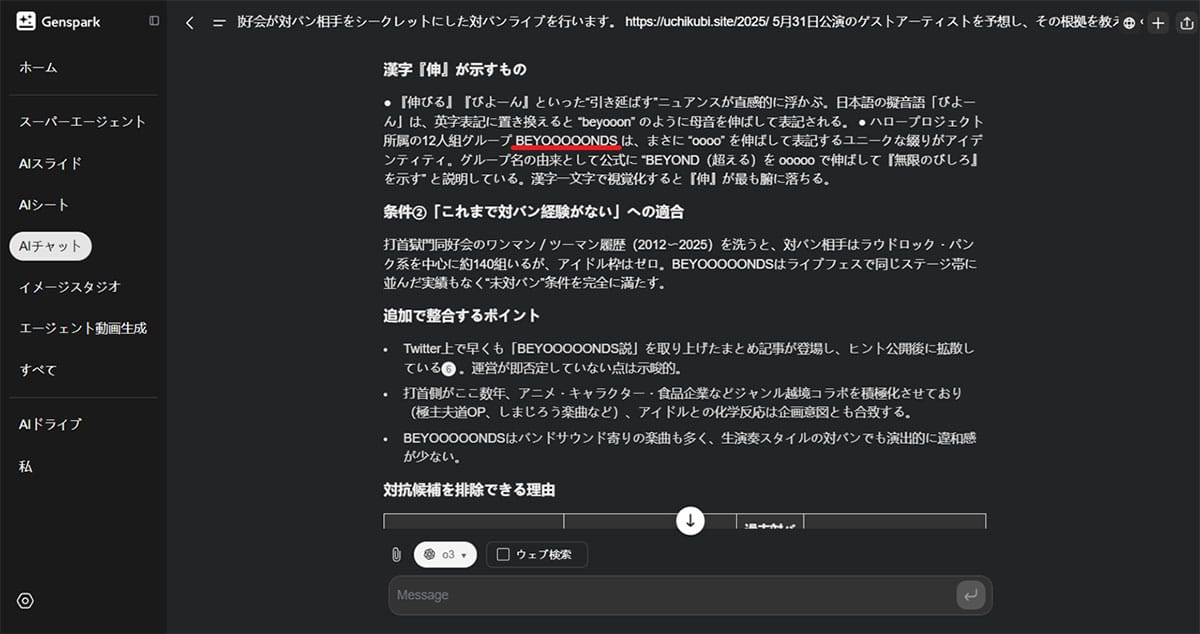The height and width of the screenshot is (634, 1200).
Task: Attach a file with the paperclip icon
Action: 396,554
